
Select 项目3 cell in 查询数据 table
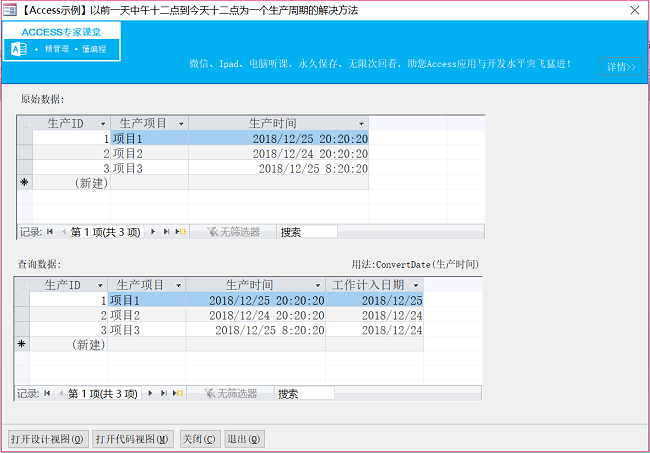tap(147, 329)
